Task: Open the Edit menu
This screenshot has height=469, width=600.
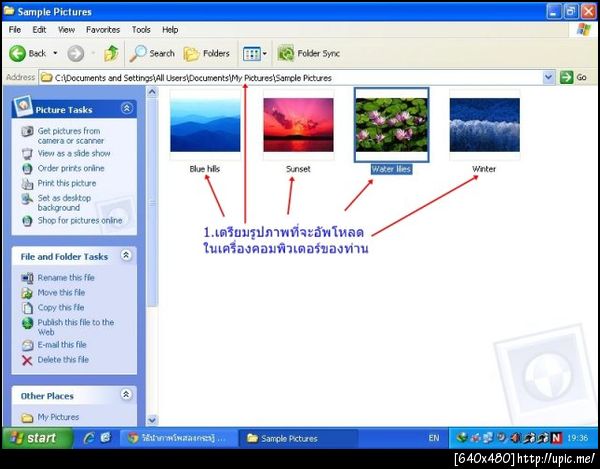Action: point(39,29)
